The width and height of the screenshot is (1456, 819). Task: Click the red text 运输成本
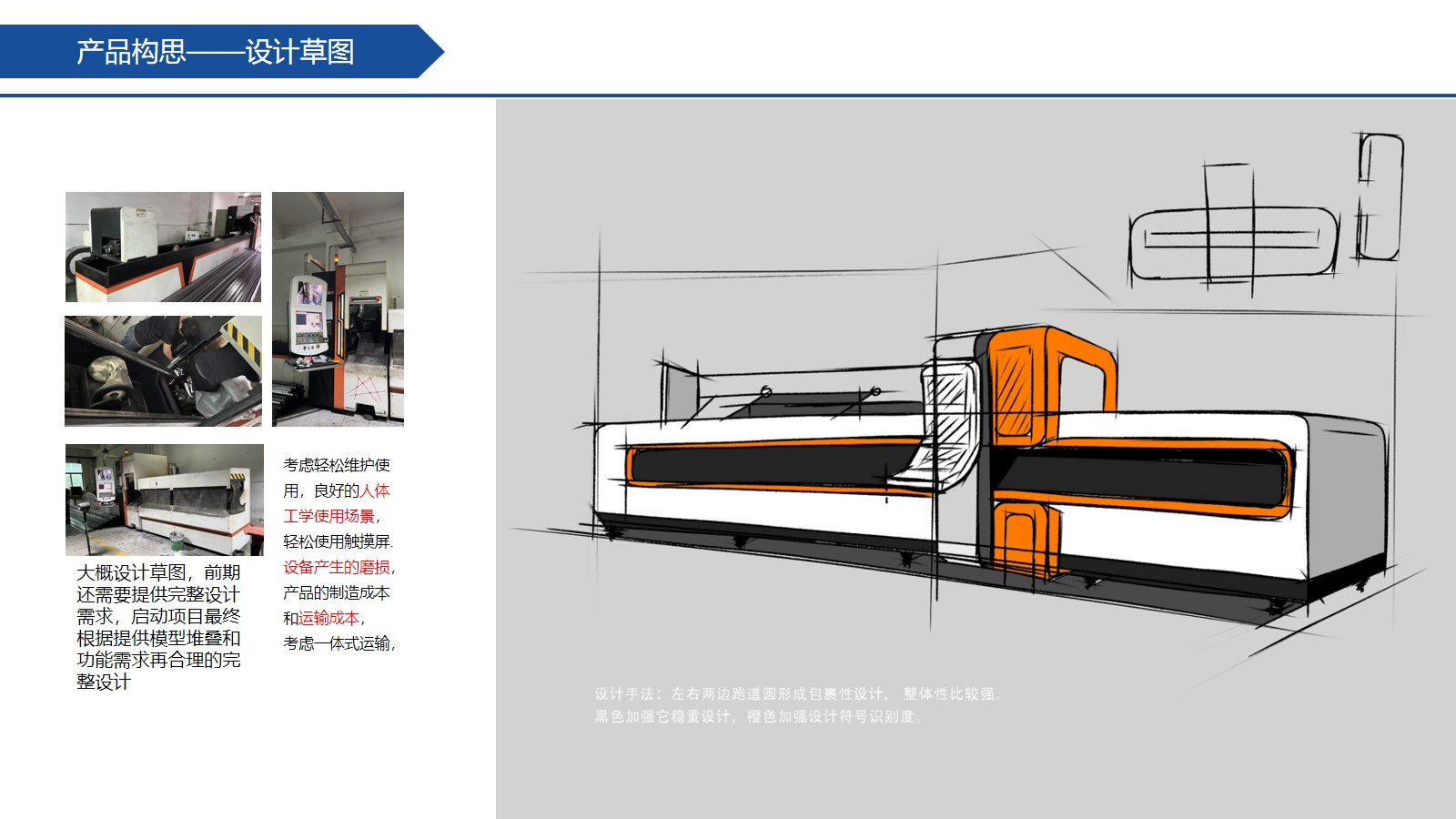[329, 618]
